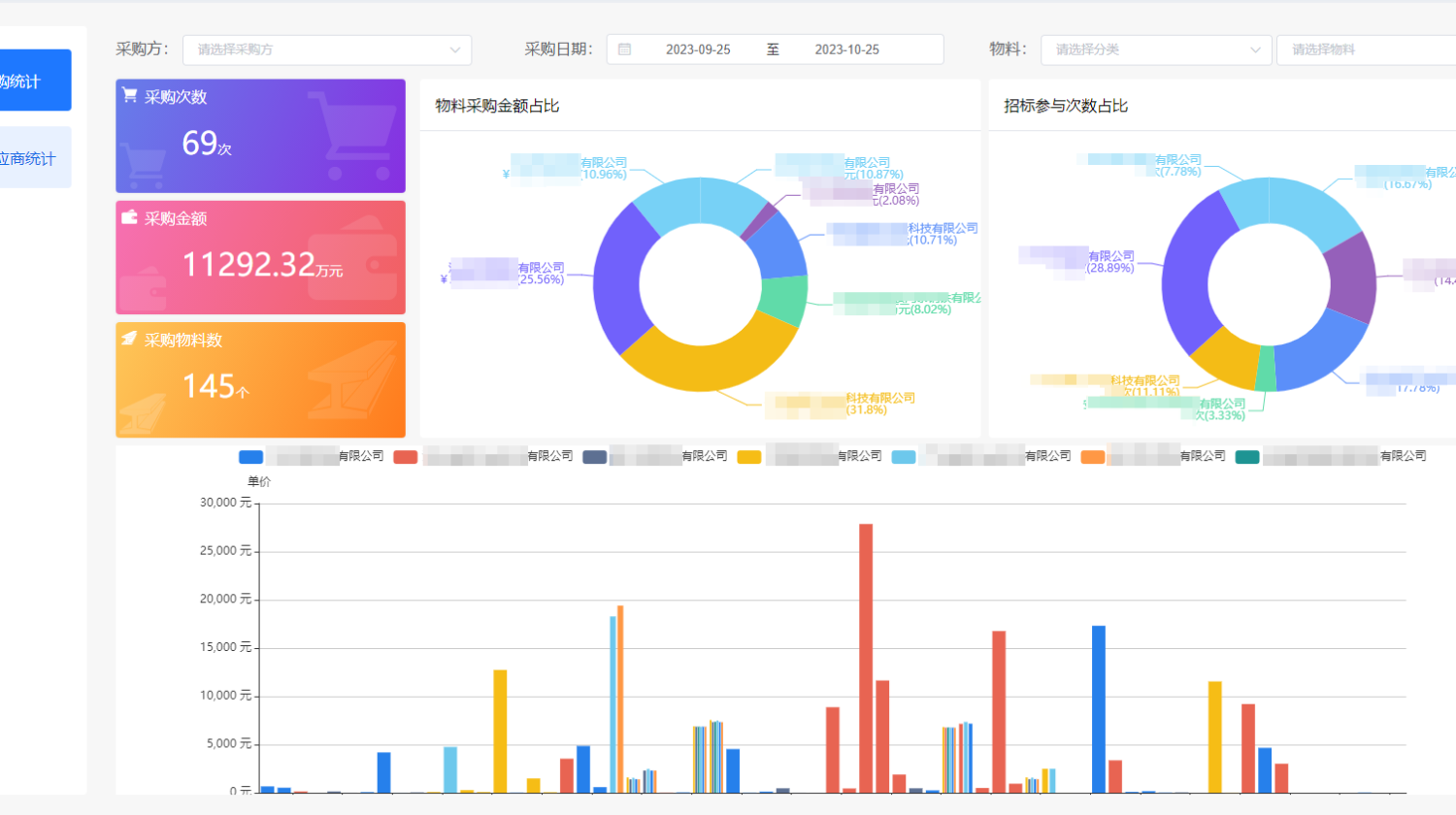The image size is (1456, 815).
Task: Click the 单价 y-axis label
Action: (x=259, y=481)
